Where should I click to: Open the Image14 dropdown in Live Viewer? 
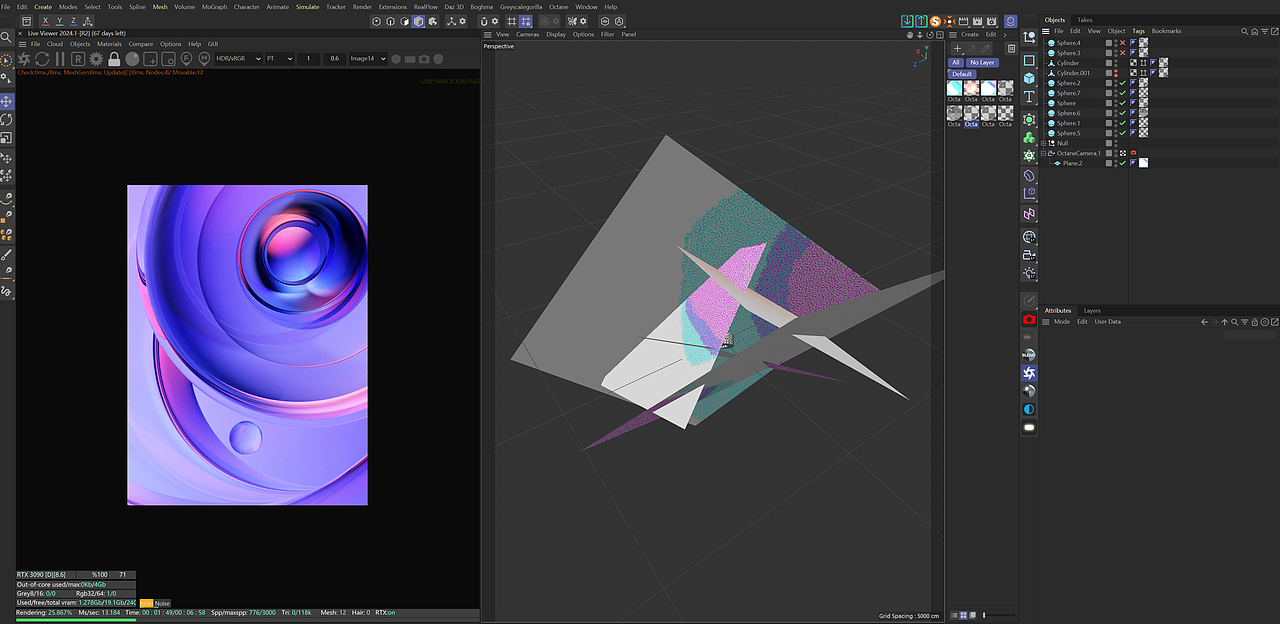click(x=366, y=59)
